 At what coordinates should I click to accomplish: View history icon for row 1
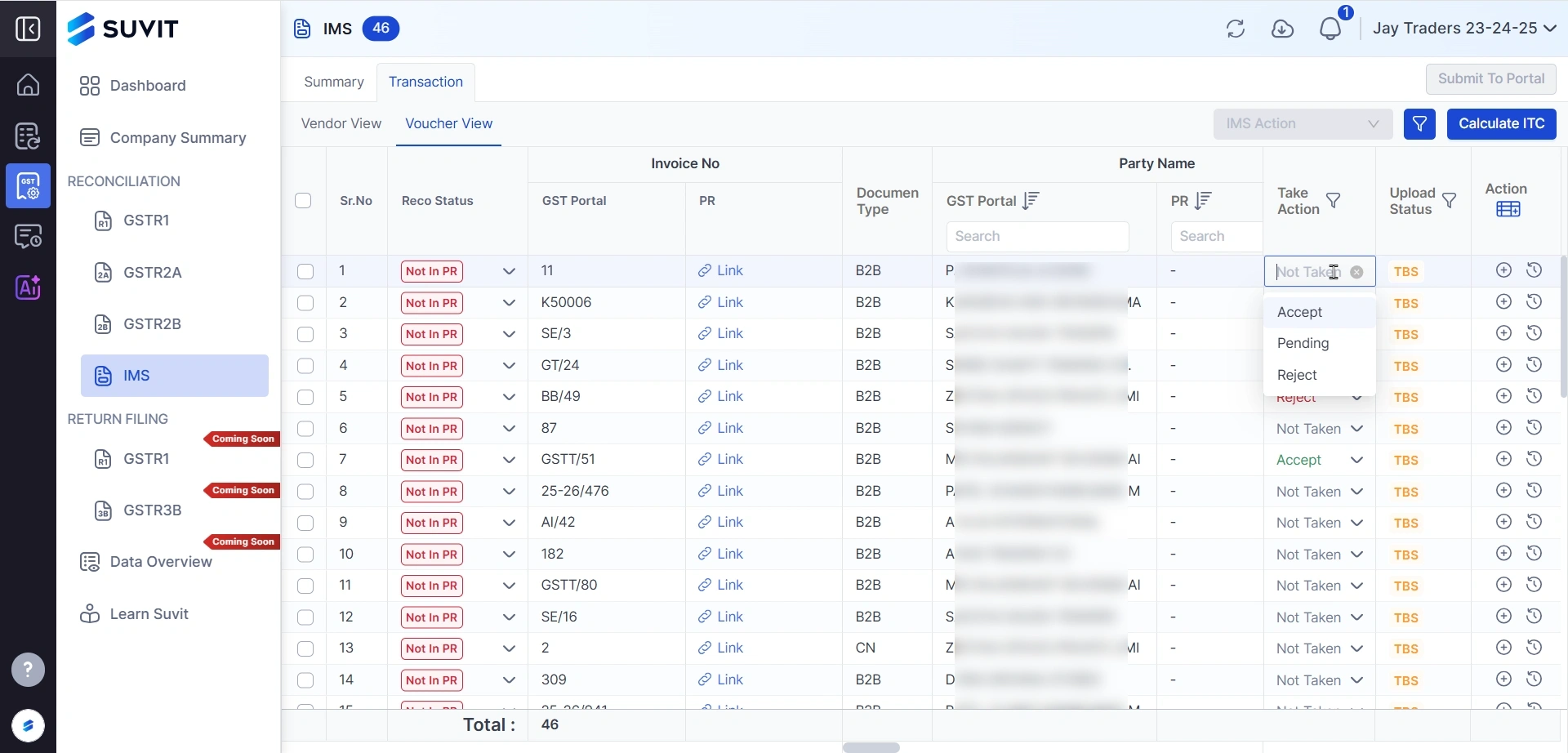[1535, 270]
